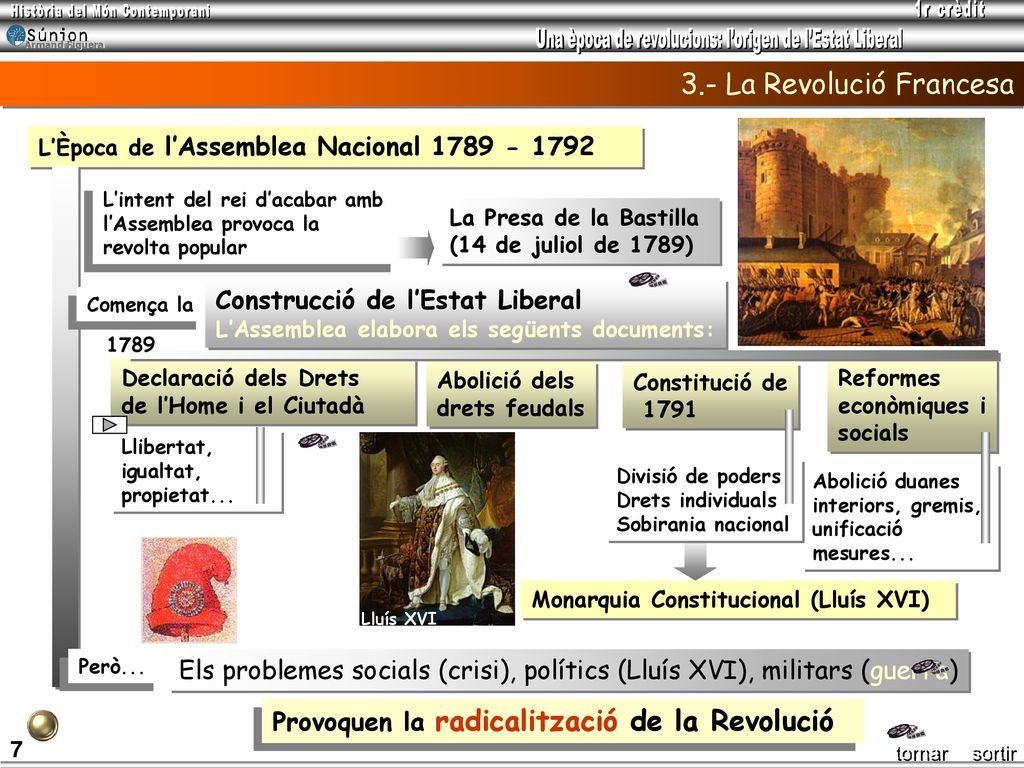
Task: Click 'Drets individuals' text
Action: click(696, 500)
